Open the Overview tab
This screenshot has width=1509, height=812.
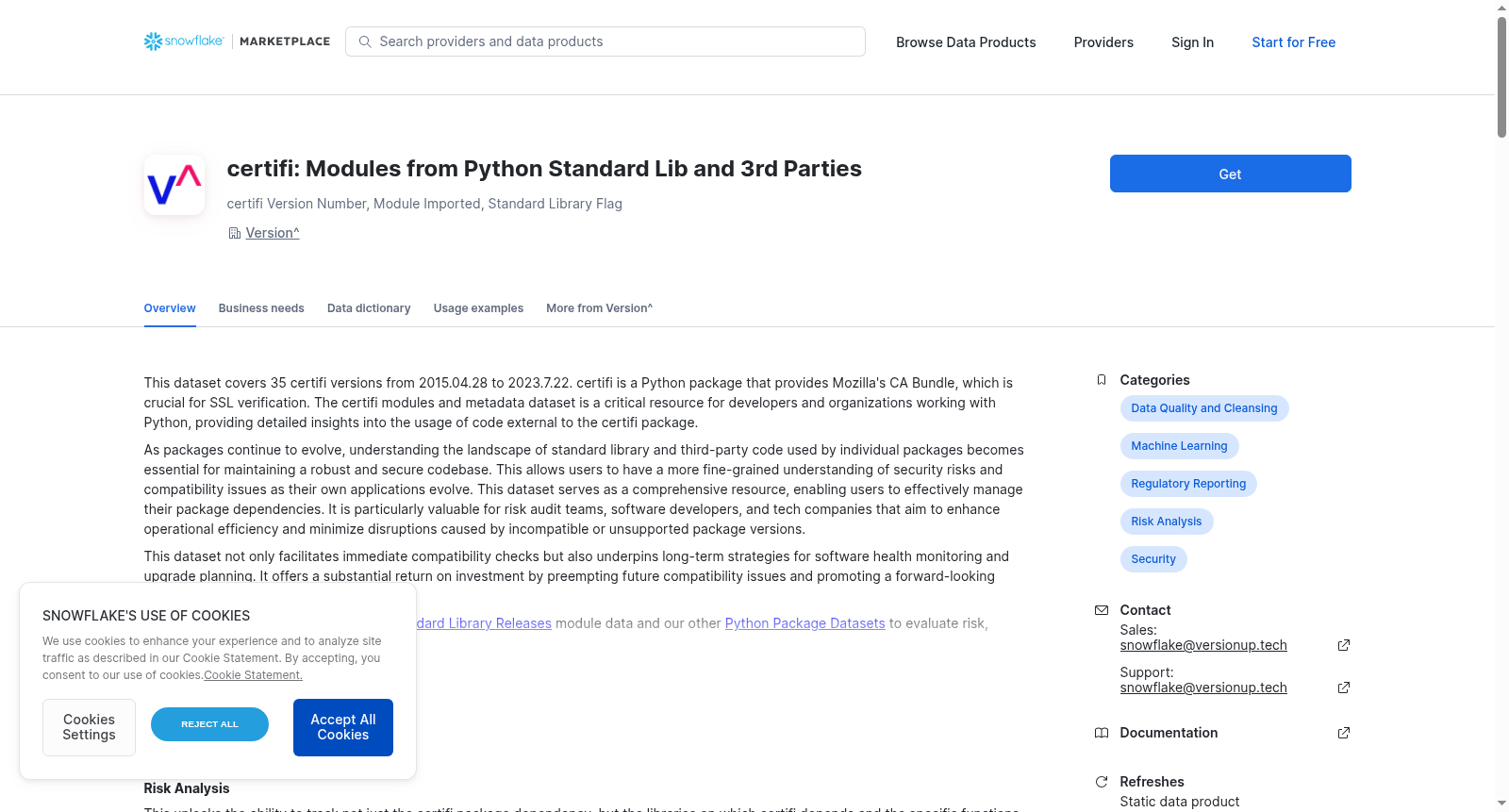[170, 308]
